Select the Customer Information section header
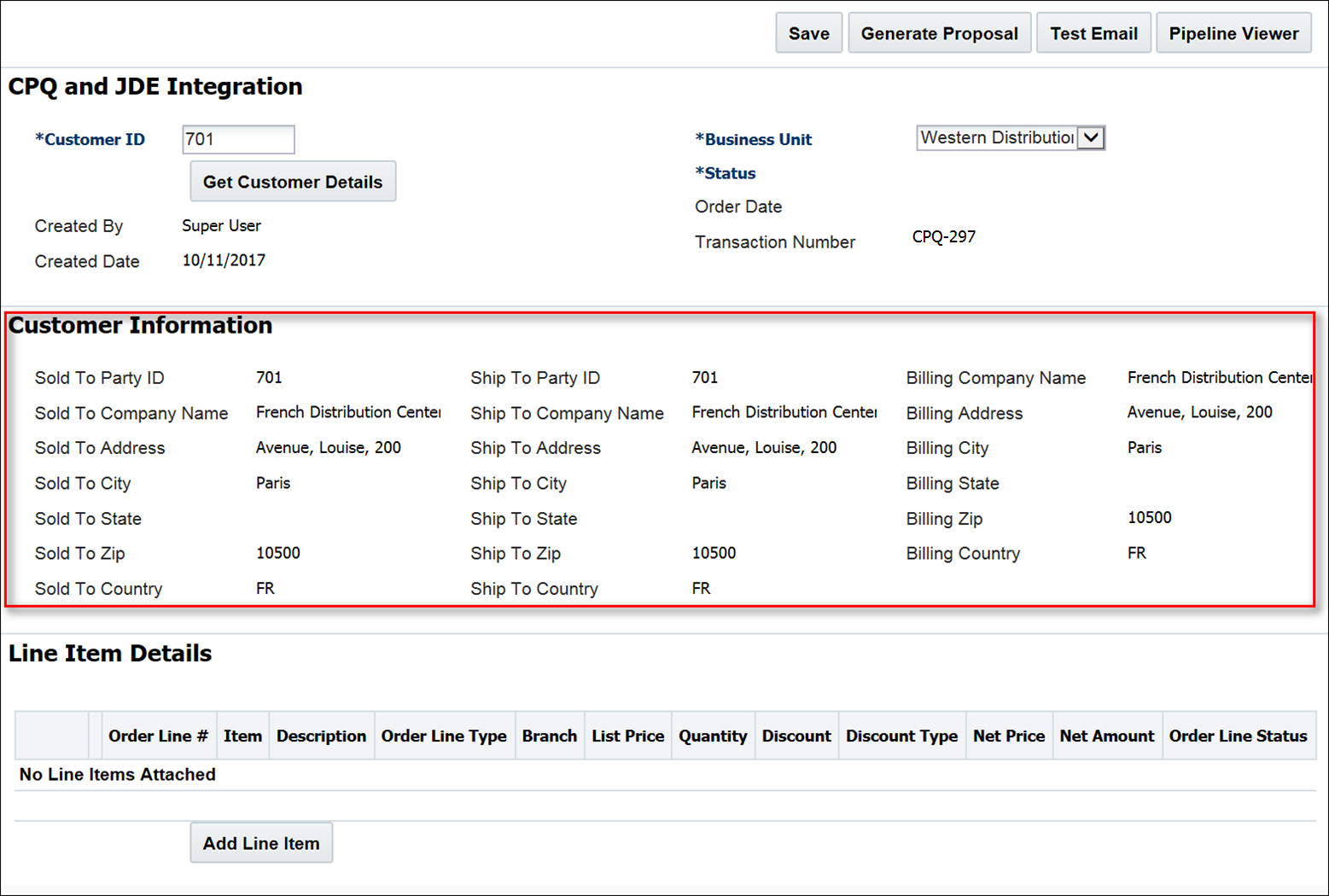 [139, 325]
